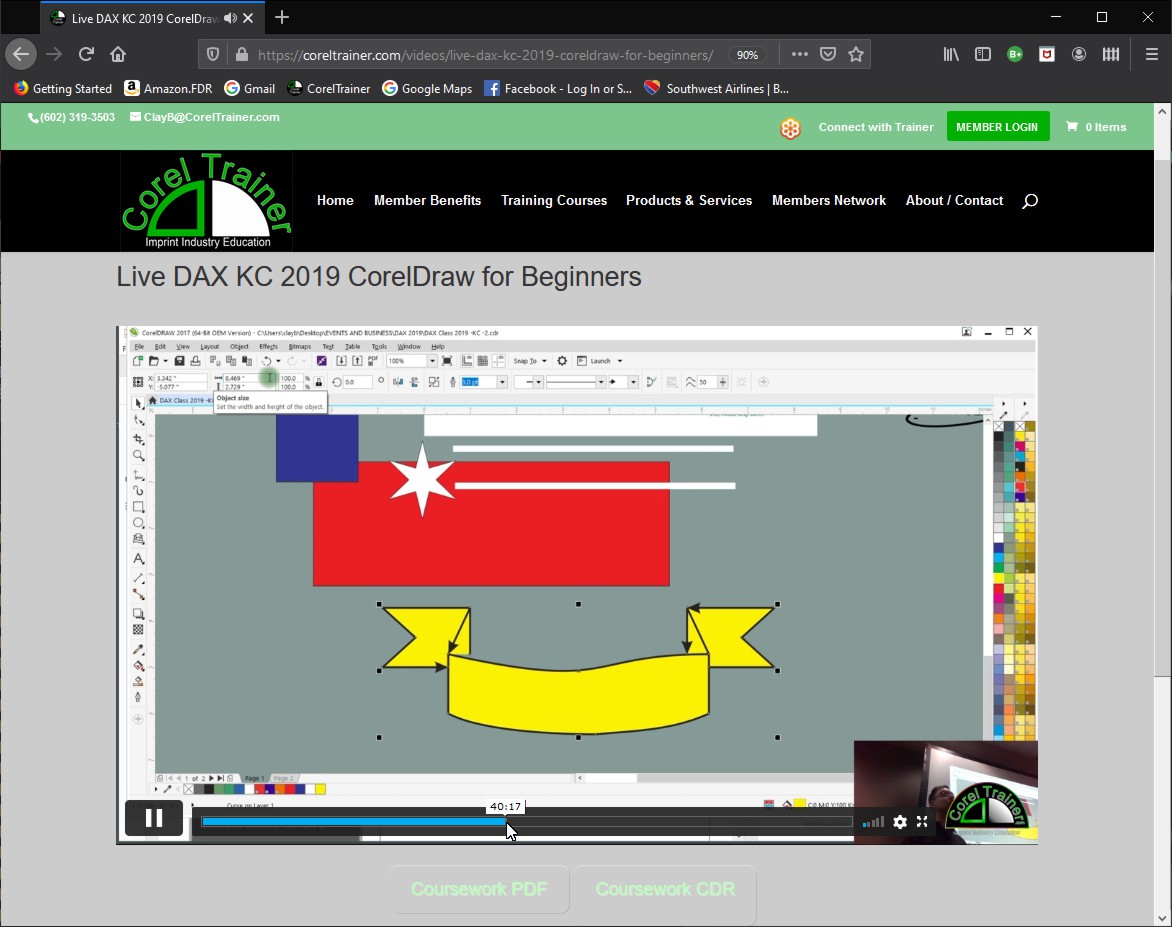Open Training Courses menu item
Screen dimensions: 1172x927
point(554,200)
